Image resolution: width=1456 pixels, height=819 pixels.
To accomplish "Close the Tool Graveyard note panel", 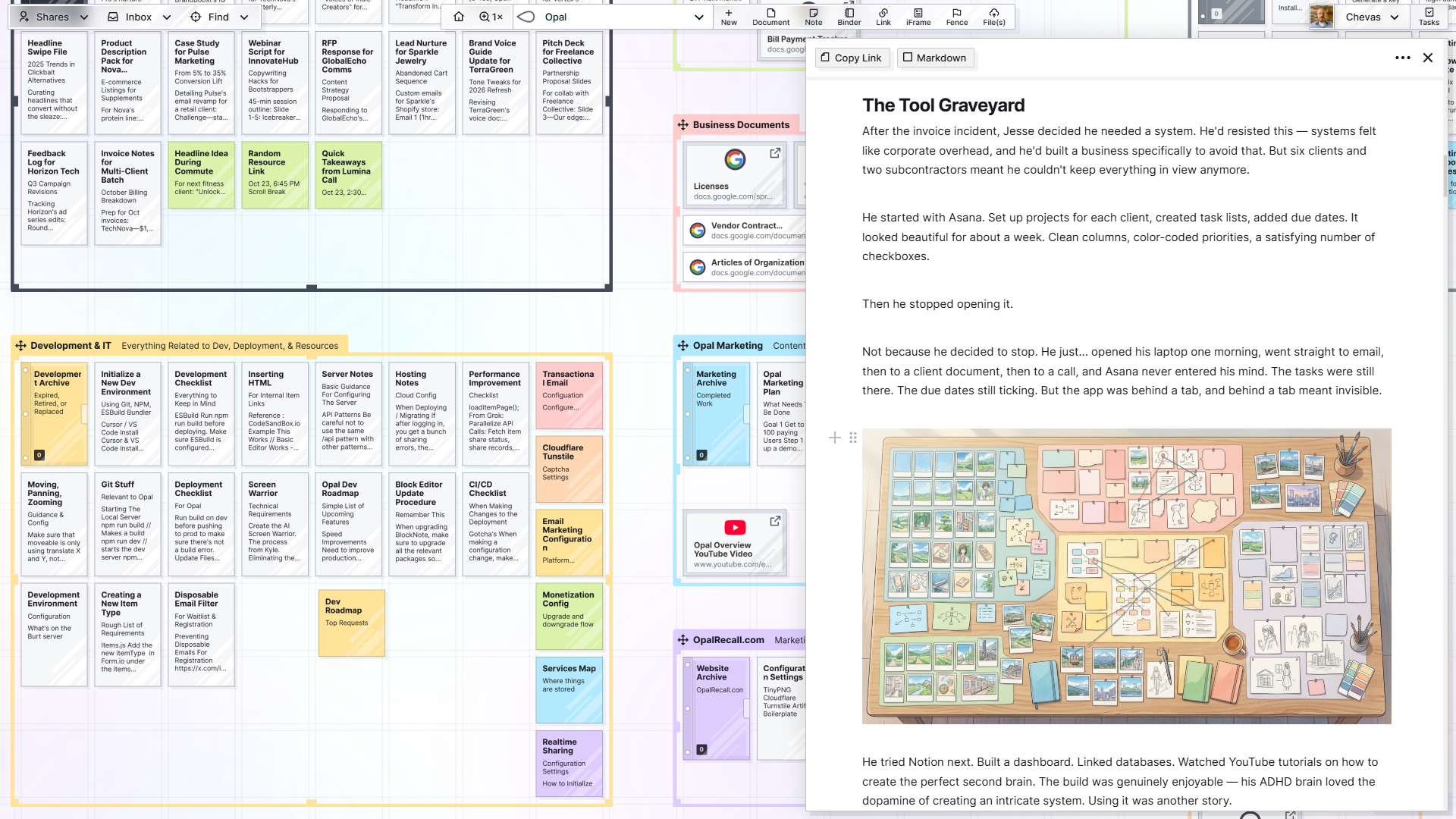I will coord(1428,58).
